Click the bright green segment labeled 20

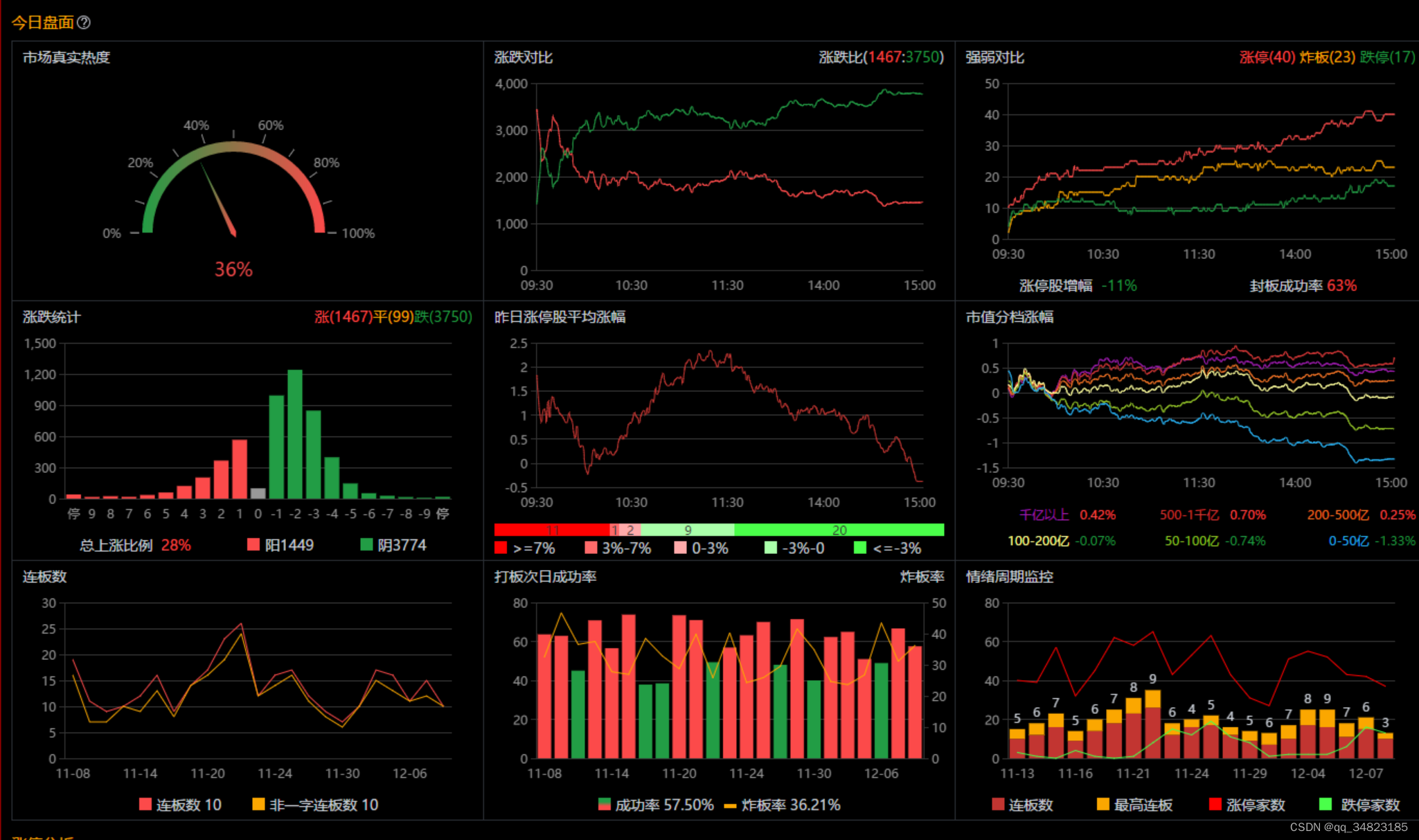coord(839,530)
